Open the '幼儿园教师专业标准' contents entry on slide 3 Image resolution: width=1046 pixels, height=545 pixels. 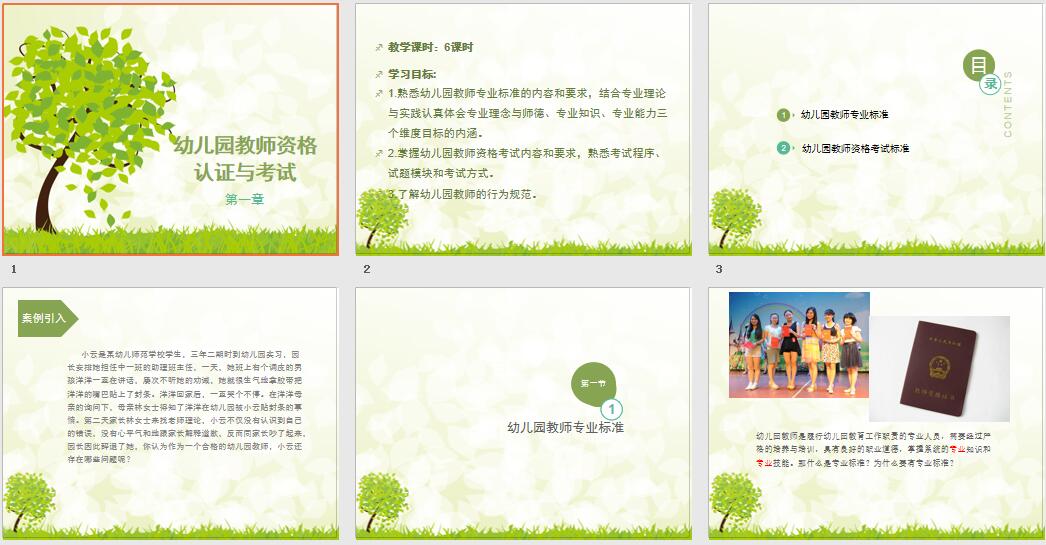(845, 115)
